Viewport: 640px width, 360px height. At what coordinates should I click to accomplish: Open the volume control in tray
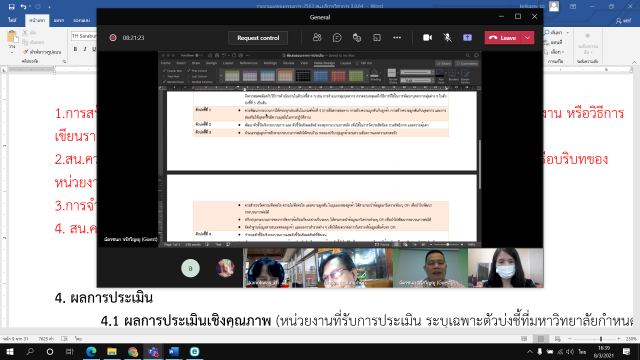(570, 351)
